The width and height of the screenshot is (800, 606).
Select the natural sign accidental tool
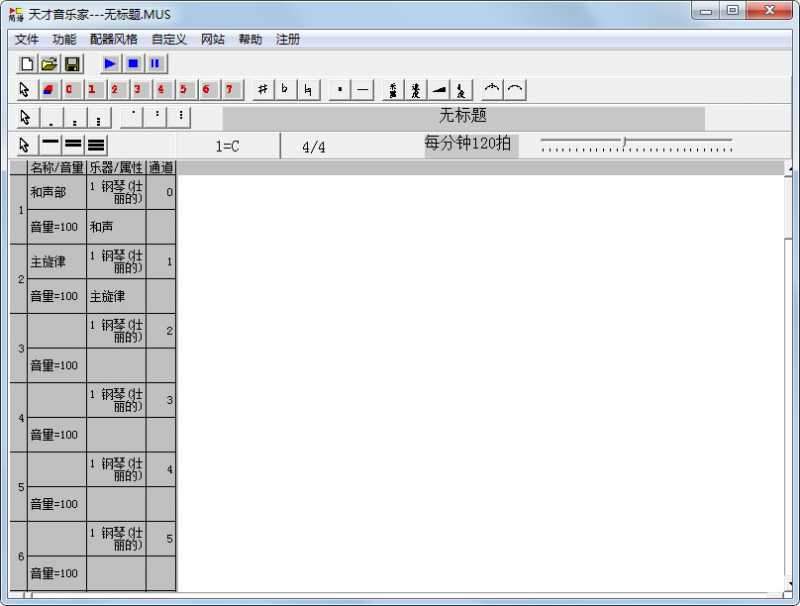click(308, 90)
